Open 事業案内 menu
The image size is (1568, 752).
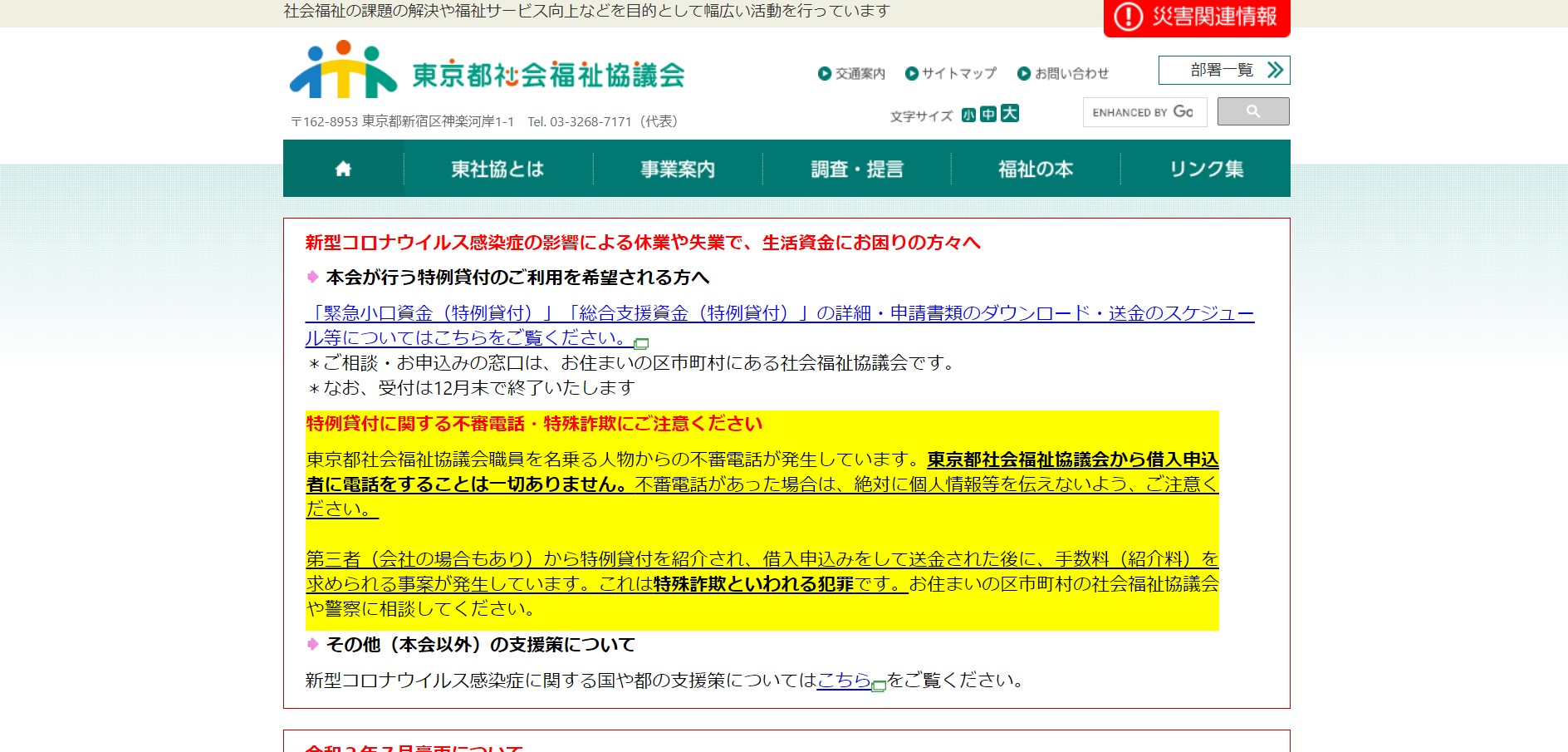point(678,169)
